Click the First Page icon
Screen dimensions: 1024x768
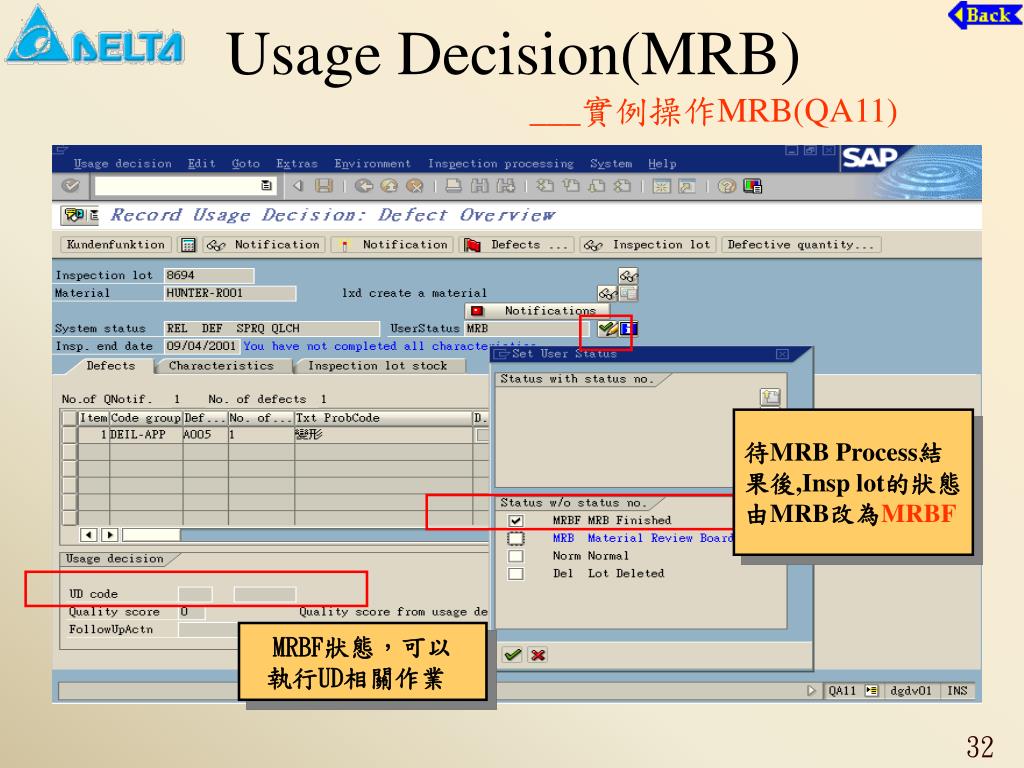click(x=545, y=186)
